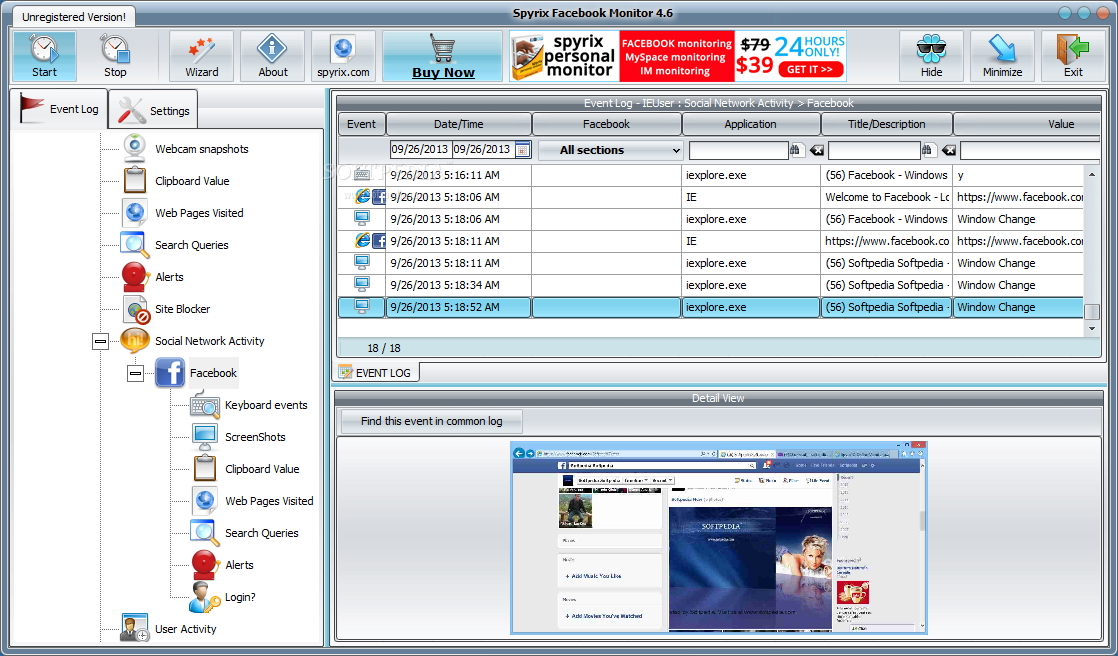The height and width of the screenshot is (656, 1118).
Task: Click the Application column header
Action: pos(750,124)
